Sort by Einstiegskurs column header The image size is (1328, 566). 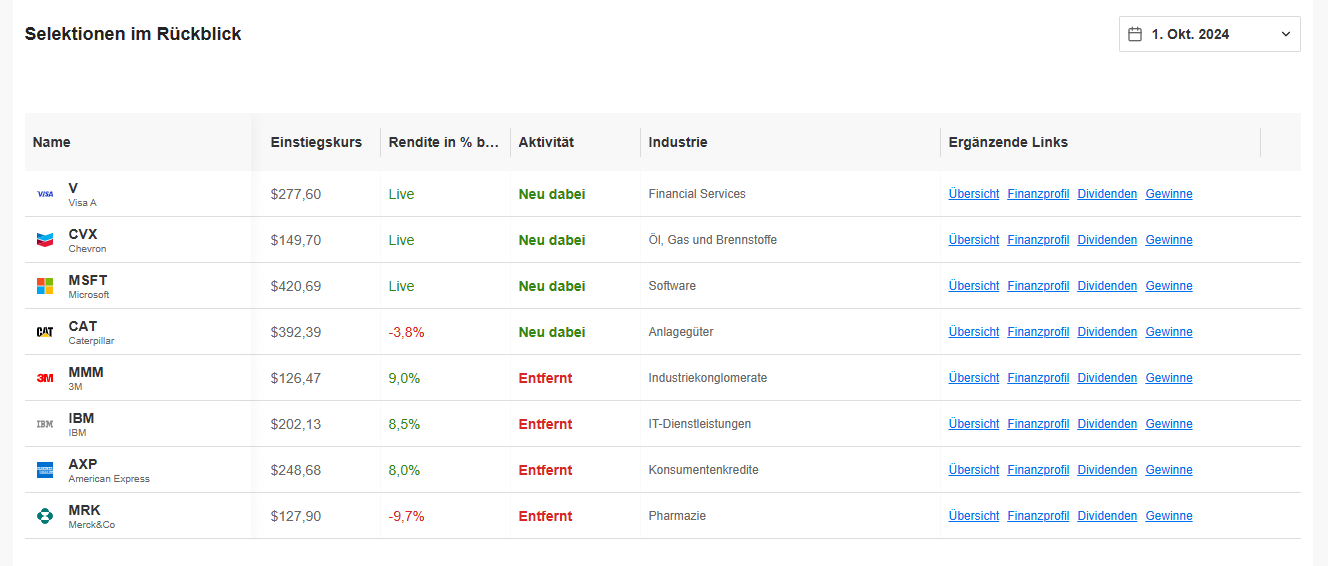pyautogui.click(x=316, y=142)
